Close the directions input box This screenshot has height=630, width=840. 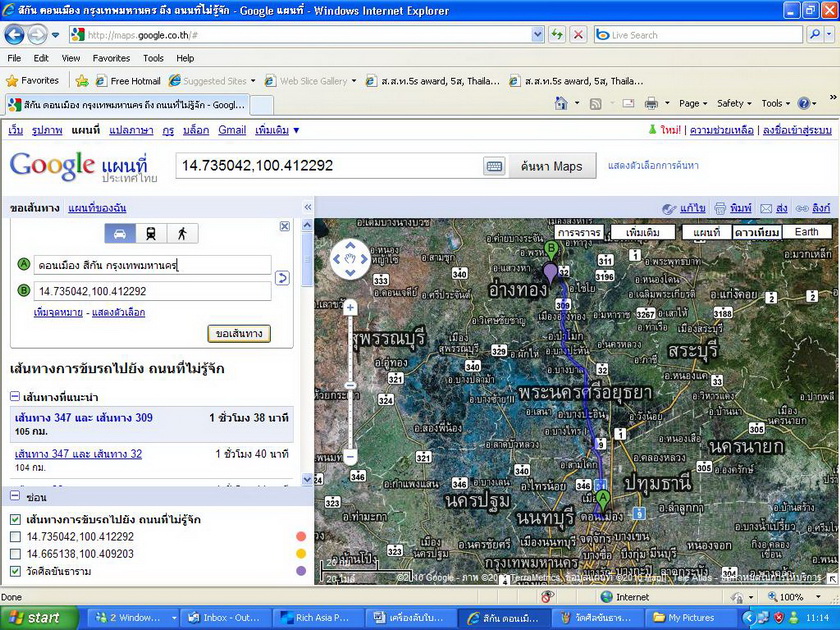[x=285, y=227]
